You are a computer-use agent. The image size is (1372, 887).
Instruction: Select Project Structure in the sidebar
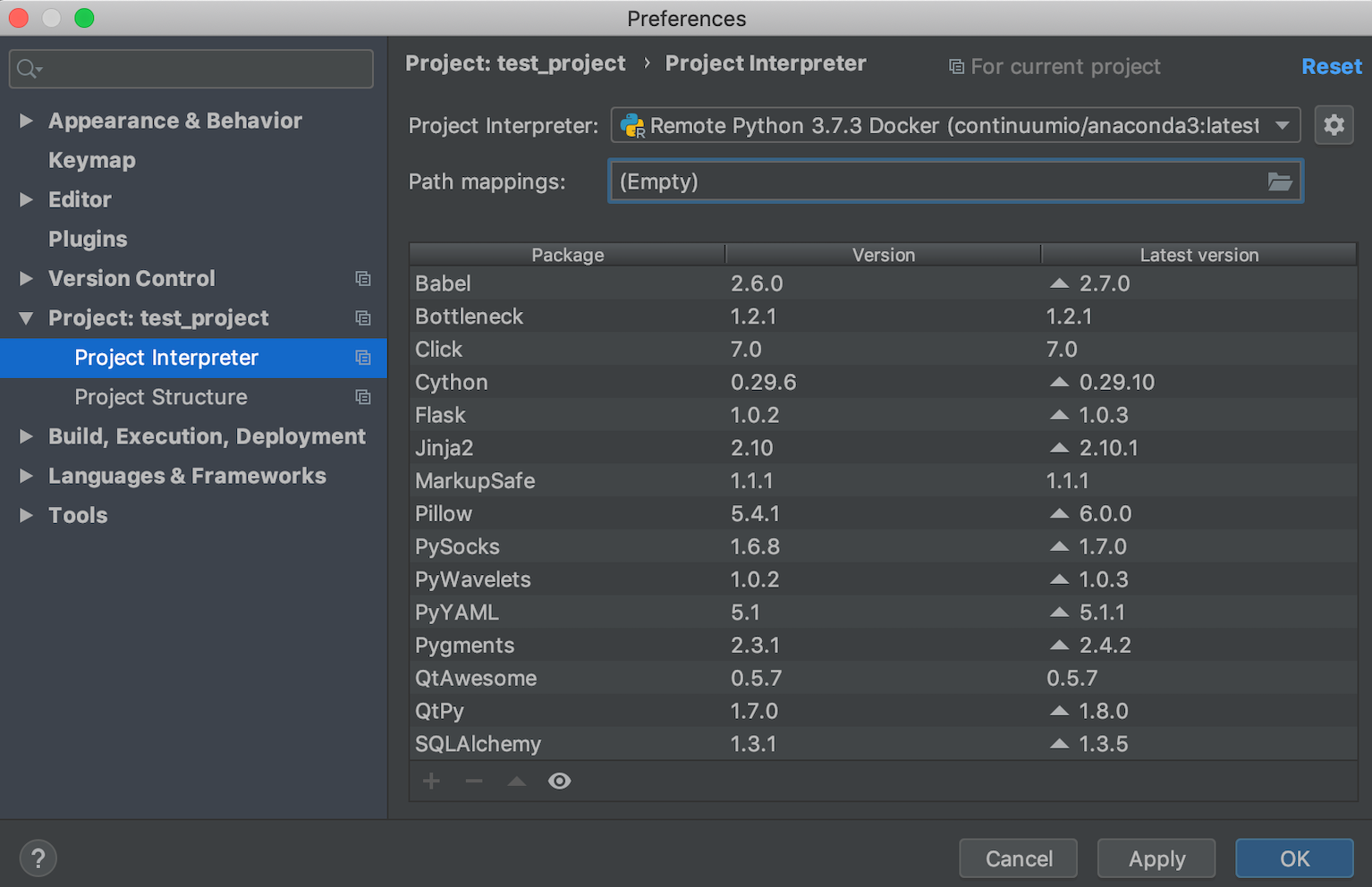click(x=161, y=397)
